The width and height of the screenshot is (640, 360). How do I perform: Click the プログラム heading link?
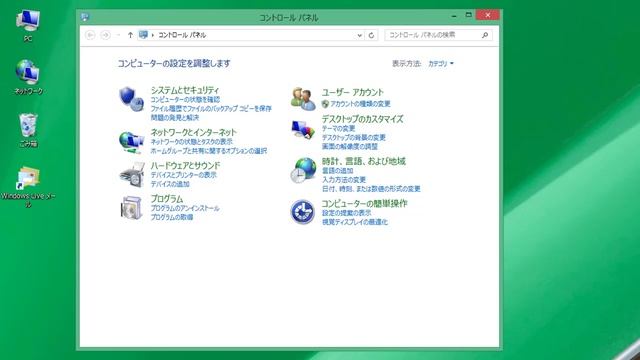tap(167, 199)
